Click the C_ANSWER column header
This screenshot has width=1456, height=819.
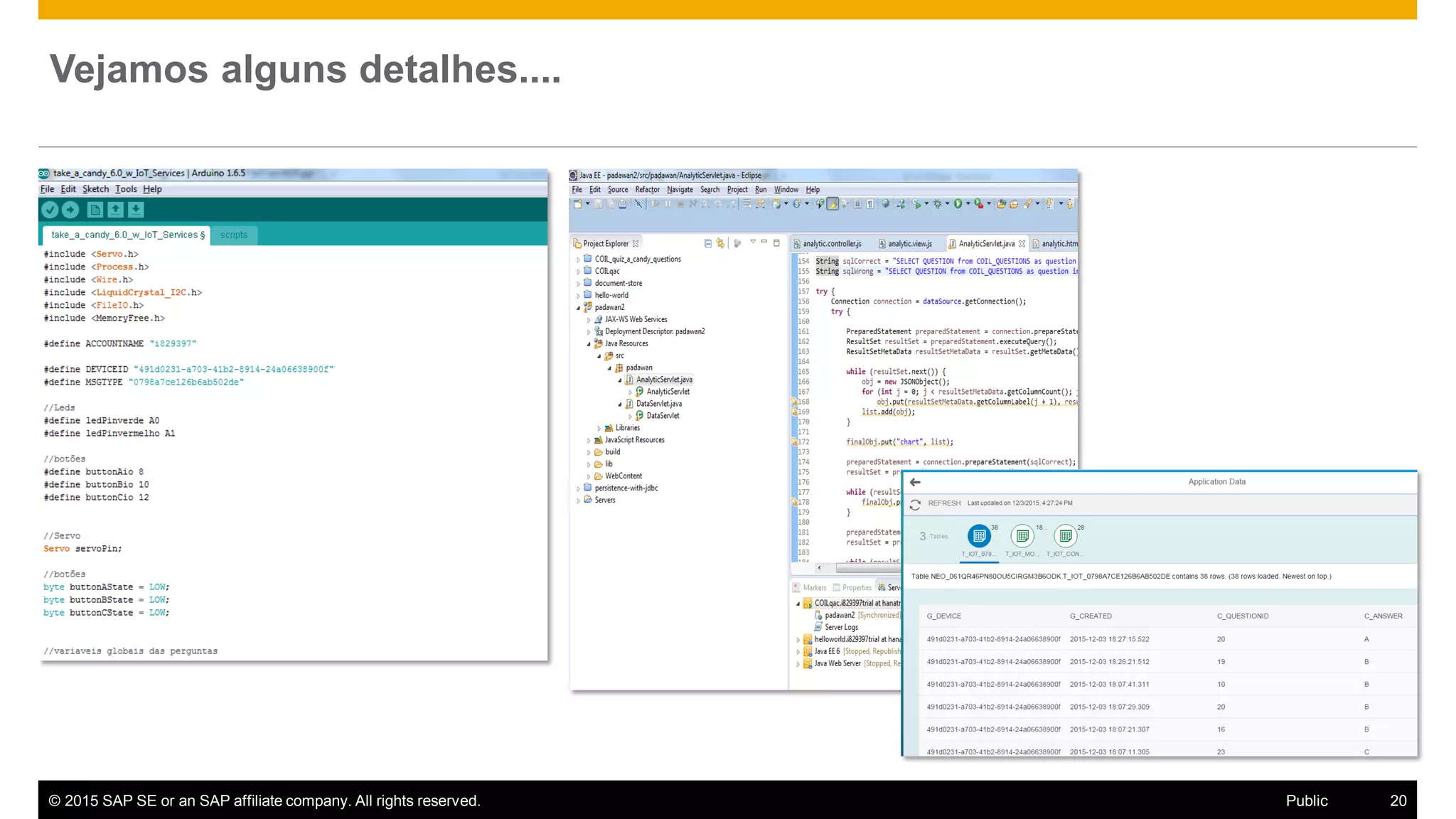coord(1383,616)
